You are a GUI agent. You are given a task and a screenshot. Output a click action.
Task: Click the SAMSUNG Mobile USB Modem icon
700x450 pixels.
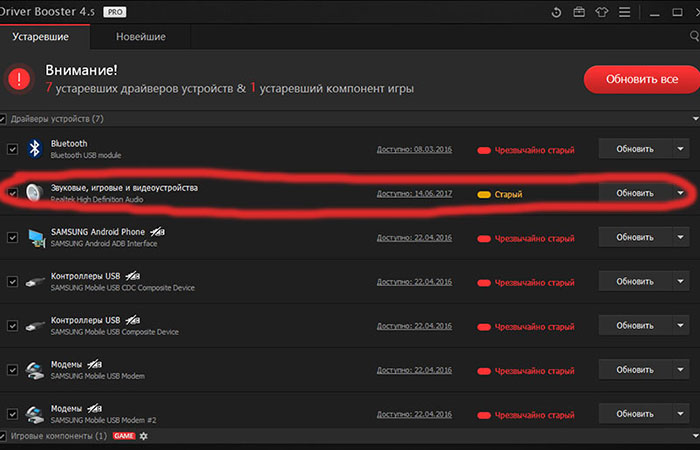pyautogui.click(x=35, y=370)
